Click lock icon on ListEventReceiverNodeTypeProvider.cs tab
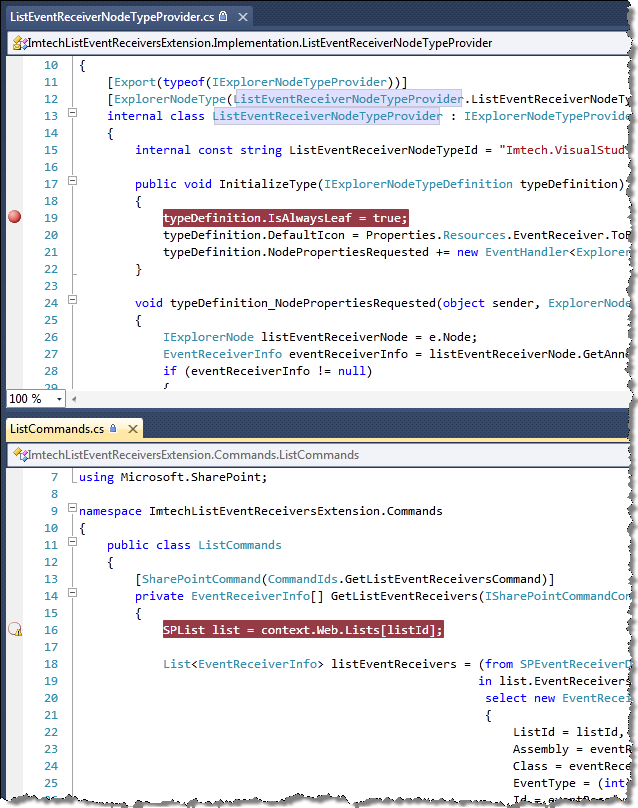The image size is (638, 808). 223,16
